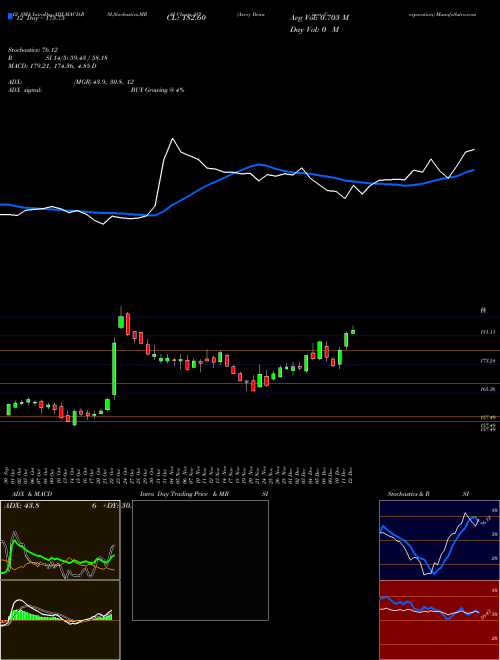The height and width of the screenshot is (660, 500).
Task: Click the 'ADX: 43.8' label in ADX panel
Action: point(21,506)
